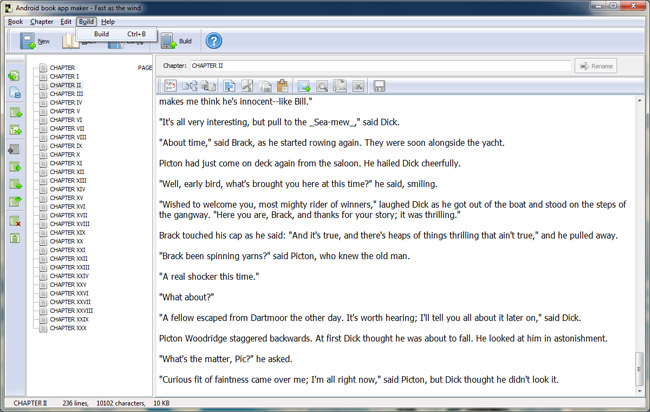This screenshot has width=650, height=412.
Task: Click the down arrow of the text scrollbar
Action: click(640, 390)
